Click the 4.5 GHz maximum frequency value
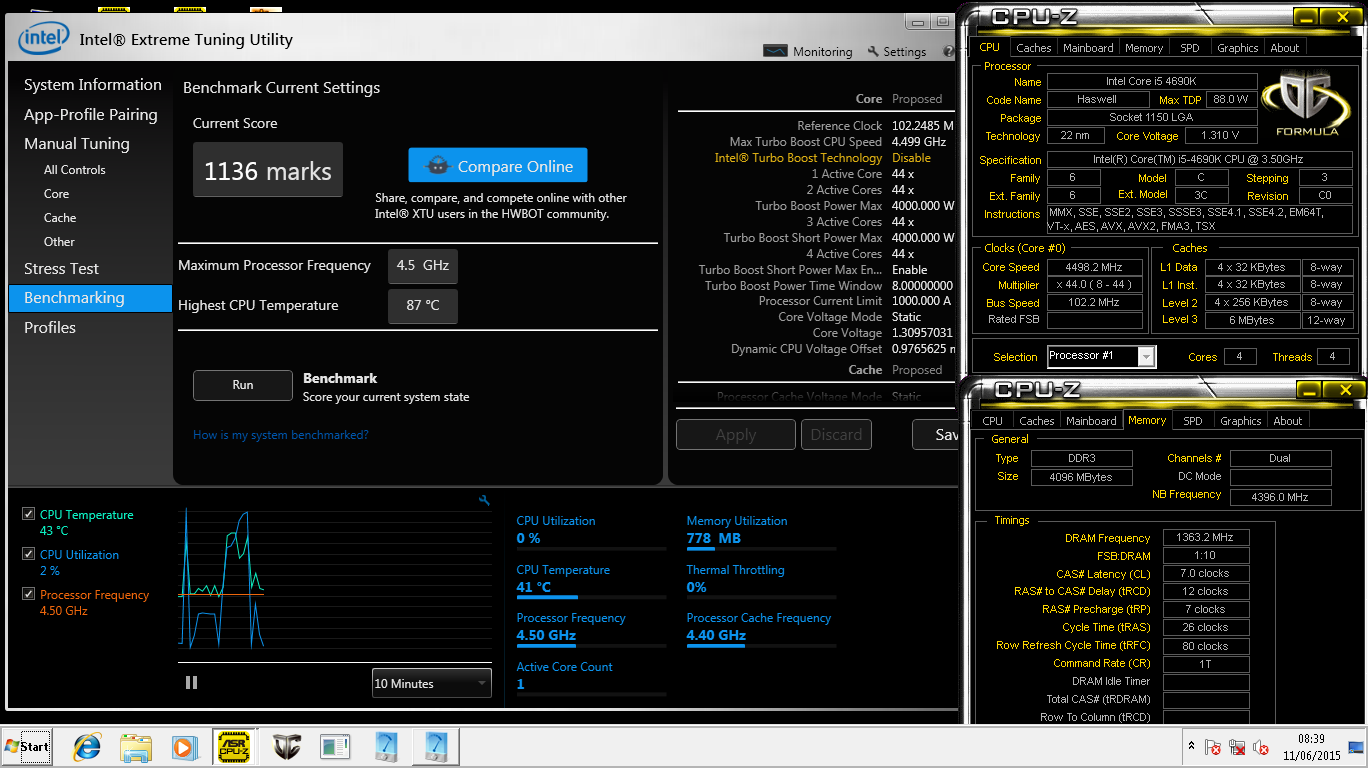 (423, 266)
